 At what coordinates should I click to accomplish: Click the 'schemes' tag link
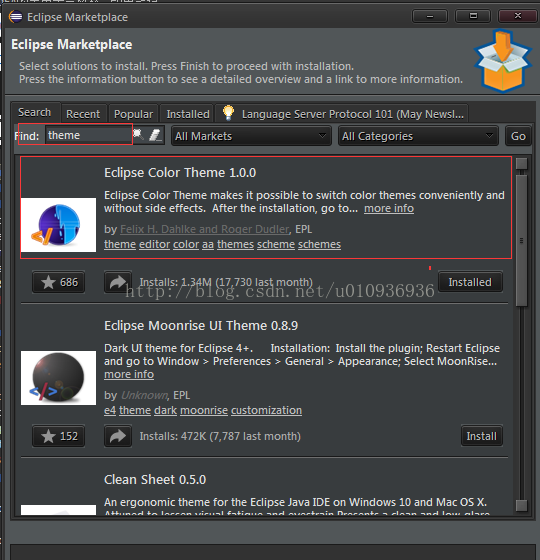(319, 244)
